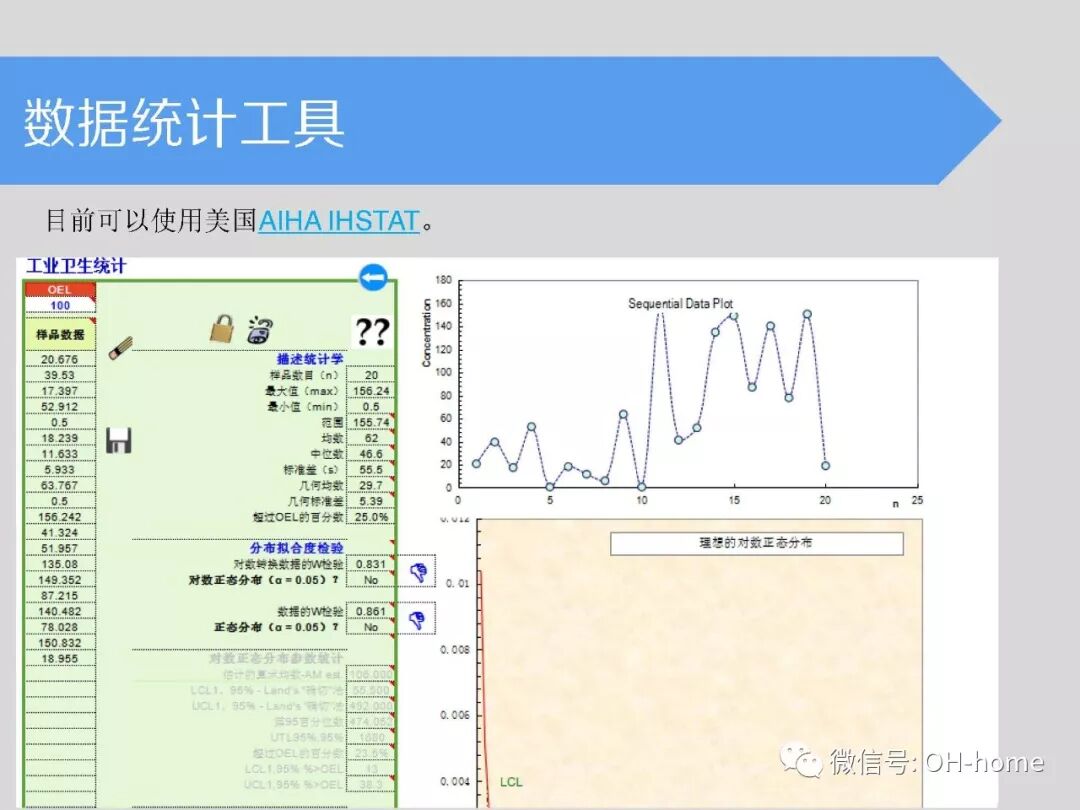Click the median value cell 46.6

[371, 454]
